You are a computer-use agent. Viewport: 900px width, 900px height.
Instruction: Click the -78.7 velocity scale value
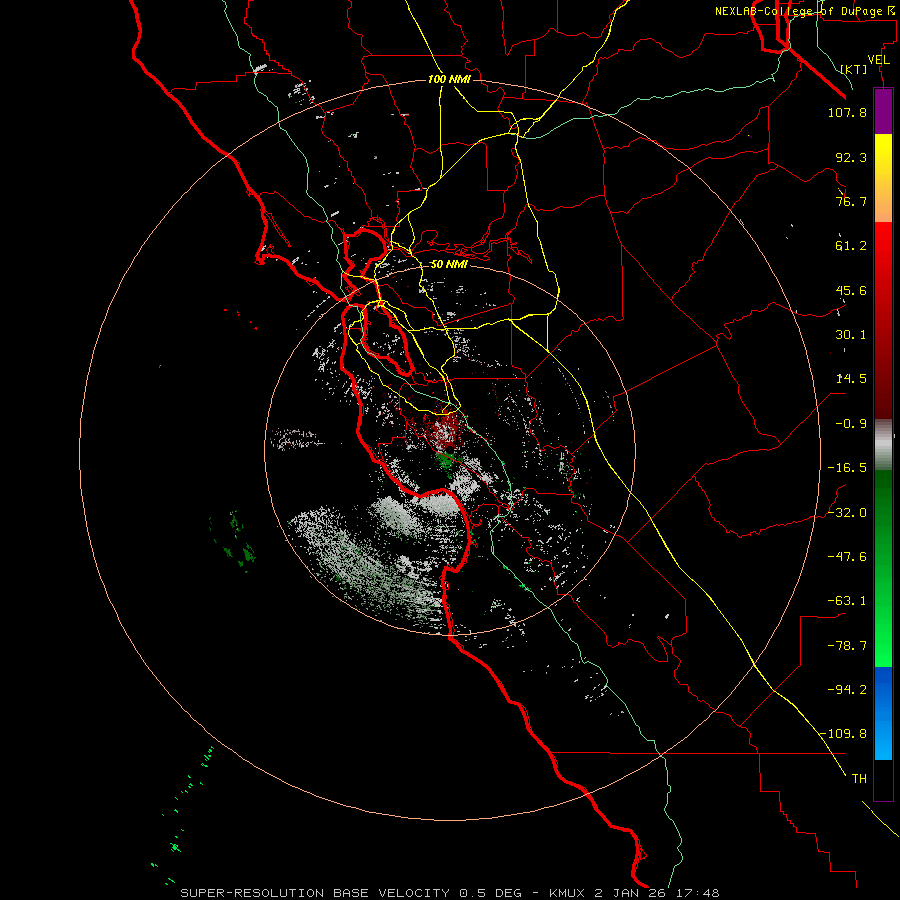[x=847, y=646]
